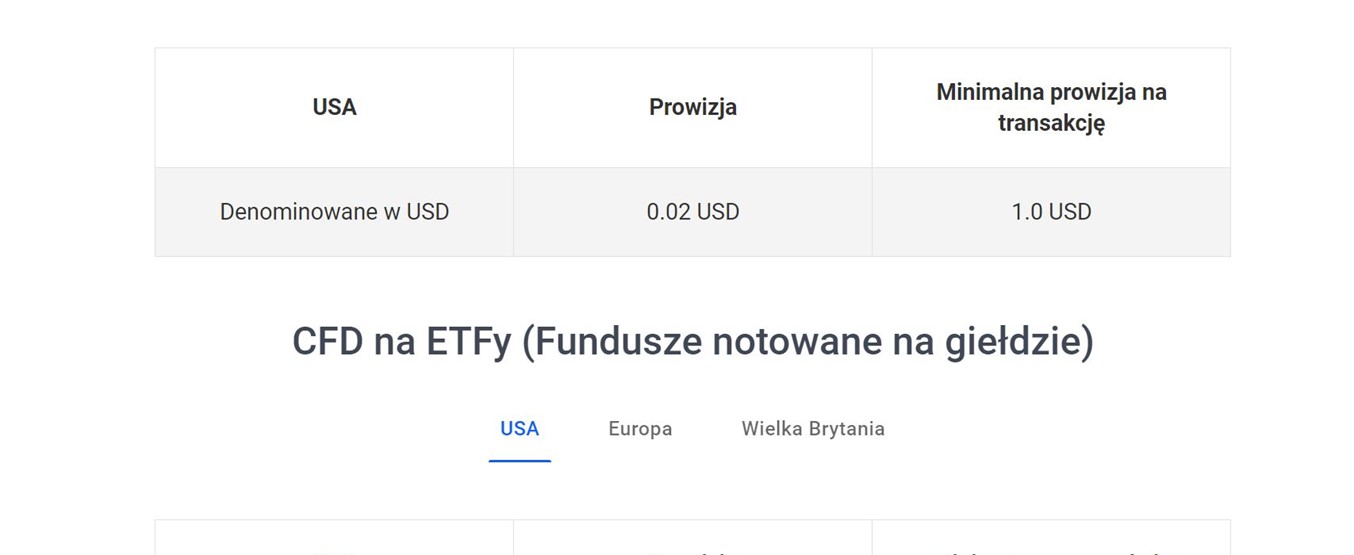
Task: Click the blue underline beneath the USA tab
Action: click(x=519, y=460)
